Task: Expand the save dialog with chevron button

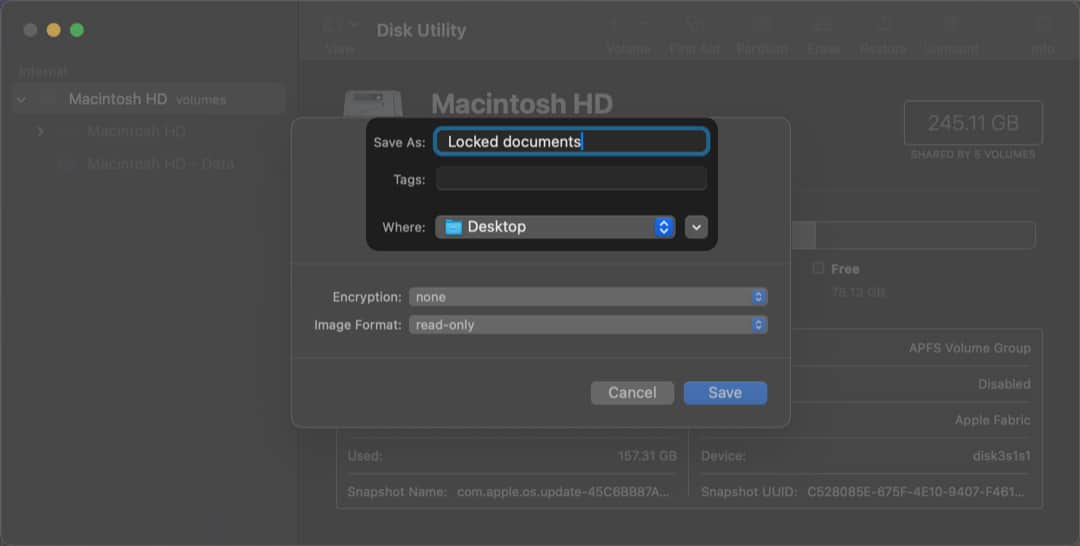Action: click(696, 227)
